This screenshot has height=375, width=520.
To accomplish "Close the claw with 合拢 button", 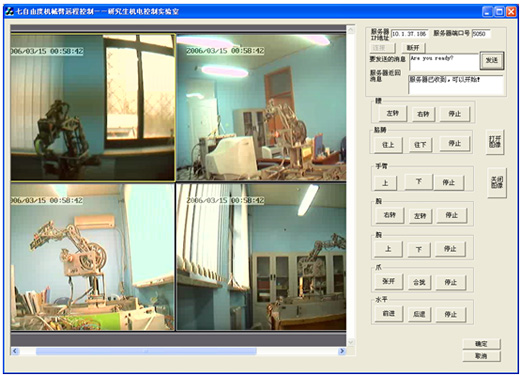I will click(x=419, y=282).
